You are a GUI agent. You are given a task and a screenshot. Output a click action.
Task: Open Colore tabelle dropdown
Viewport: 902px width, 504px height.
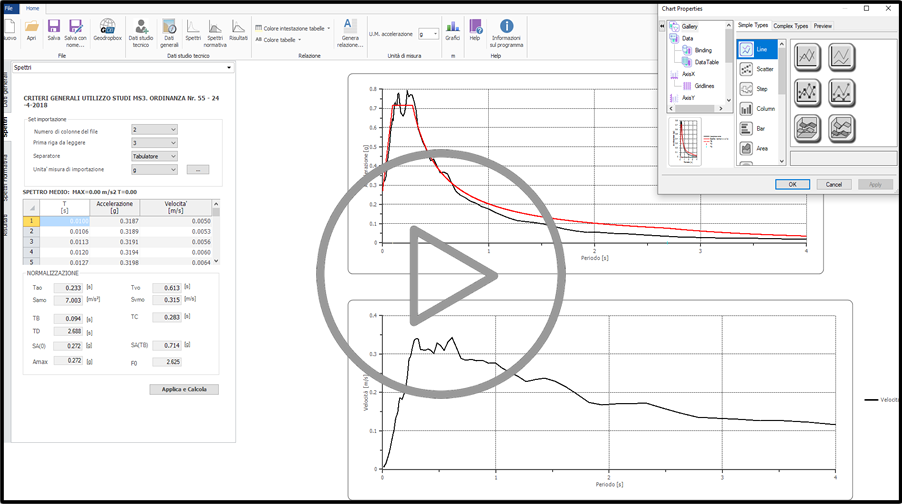[x=278, y=40]
